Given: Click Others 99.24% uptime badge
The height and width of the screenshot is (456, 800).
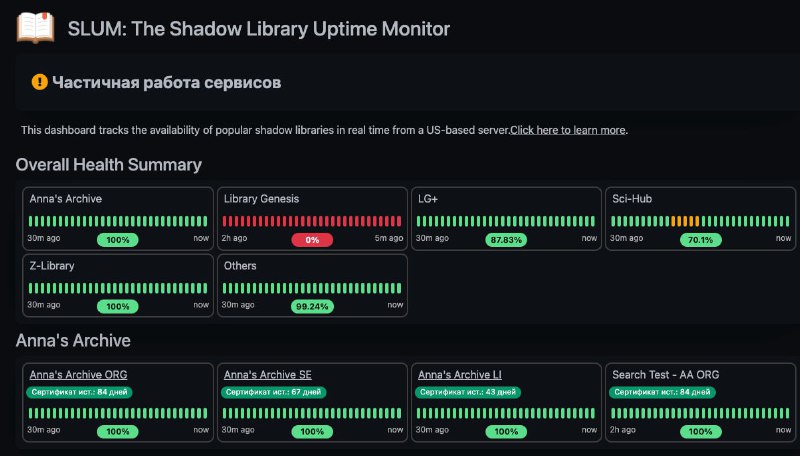Looking at the screenshot, I should pos(312,307).
